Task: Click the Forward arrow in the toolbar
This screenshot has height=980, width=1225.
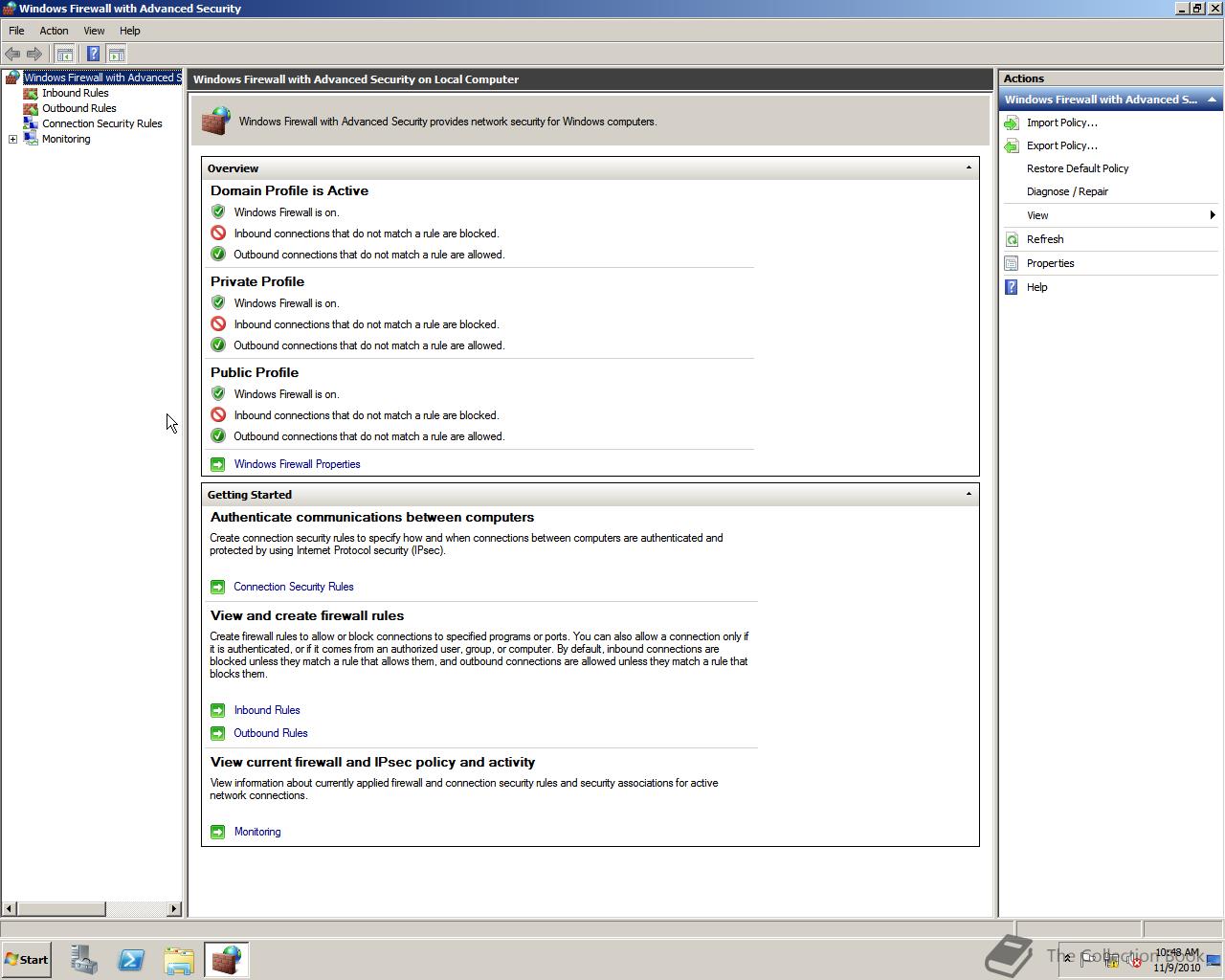Action: 34,55
